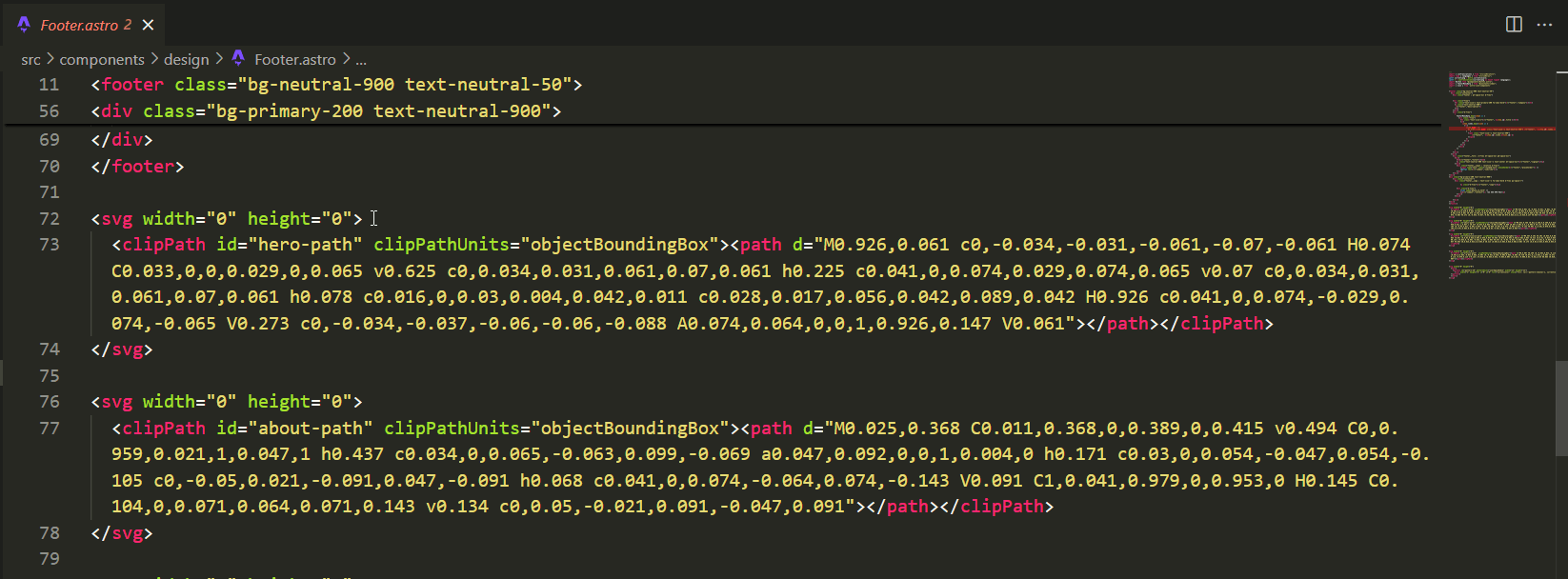Expand the "components" breadcrumb
This screenshot has width=1568, height=579.
(x=102, y=60)
